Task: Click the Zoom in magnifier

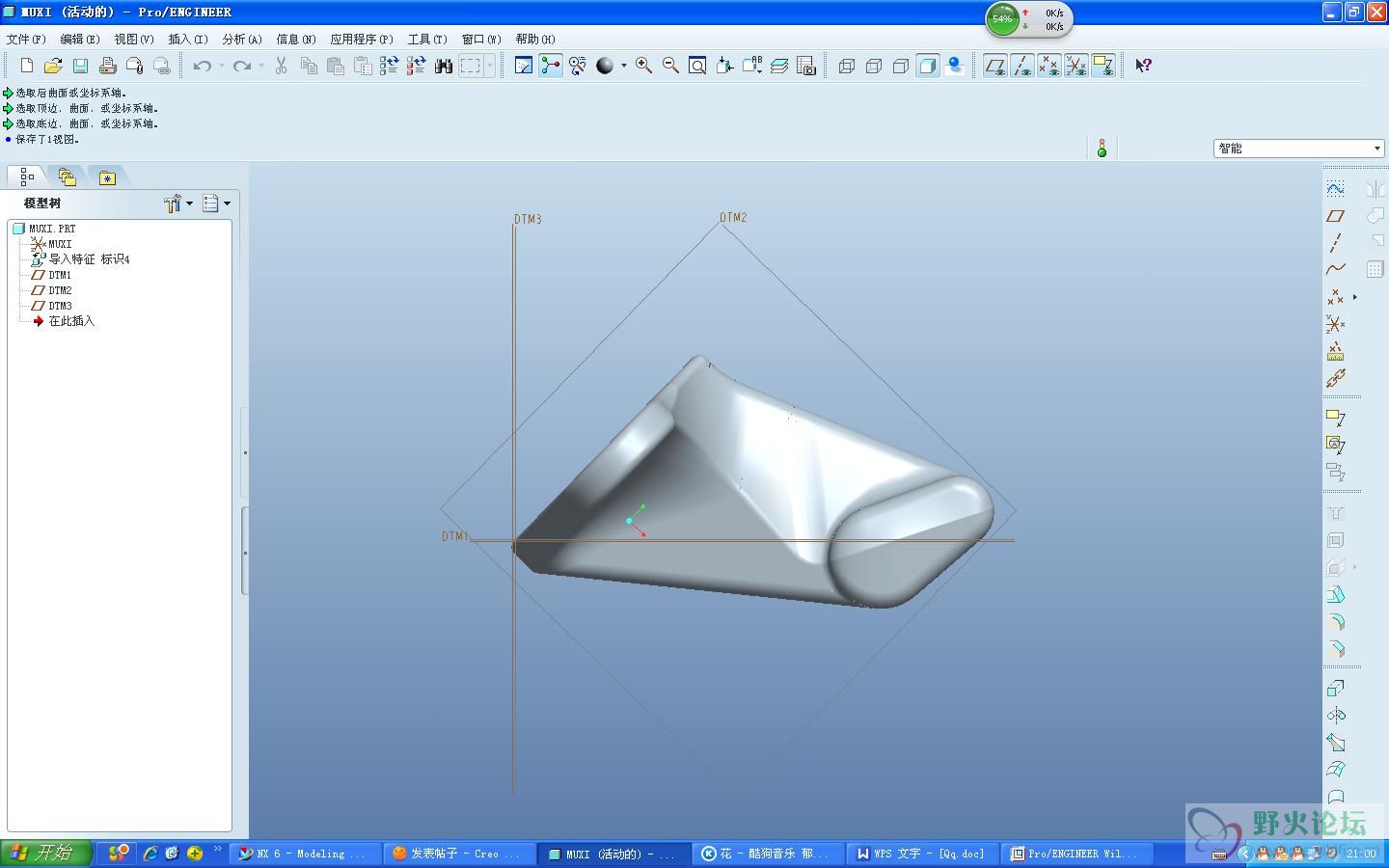Action: [x=643, y=66]
